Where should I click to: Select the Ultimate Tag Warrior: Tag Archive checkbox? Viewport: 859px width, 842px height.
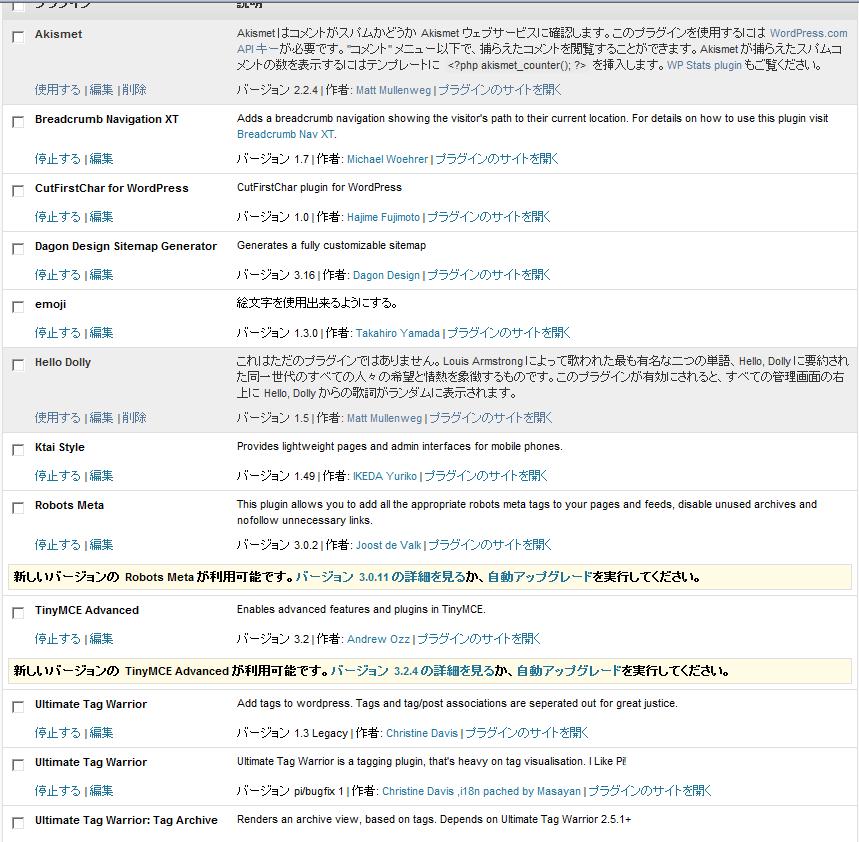click(x=18, y=823)
